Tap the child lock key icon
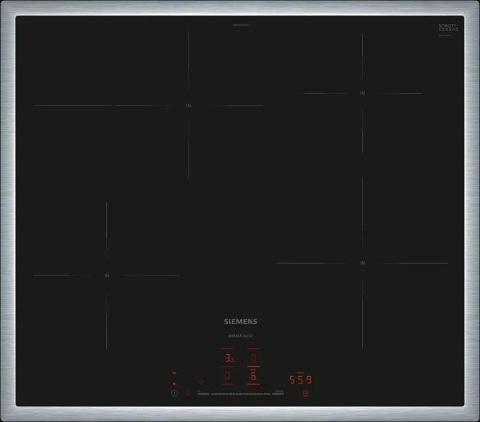 pos(188,393)
